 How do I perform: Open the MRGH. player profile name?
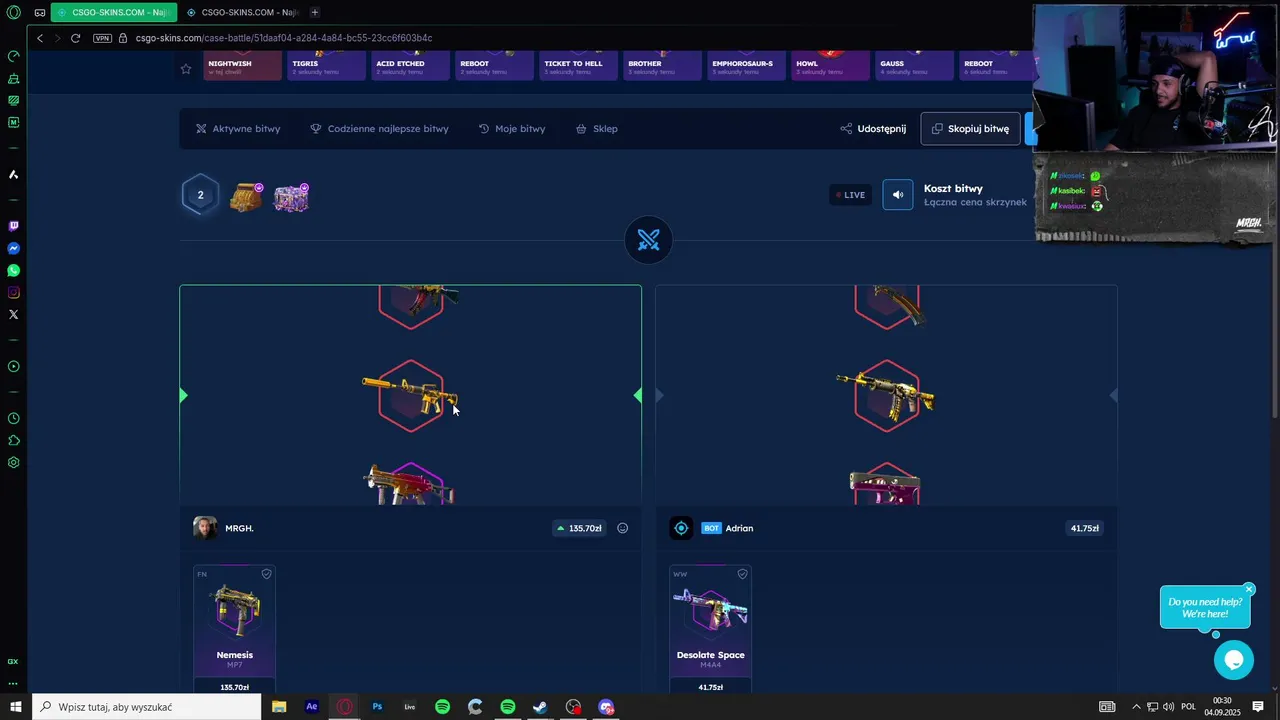pos(239,528)
